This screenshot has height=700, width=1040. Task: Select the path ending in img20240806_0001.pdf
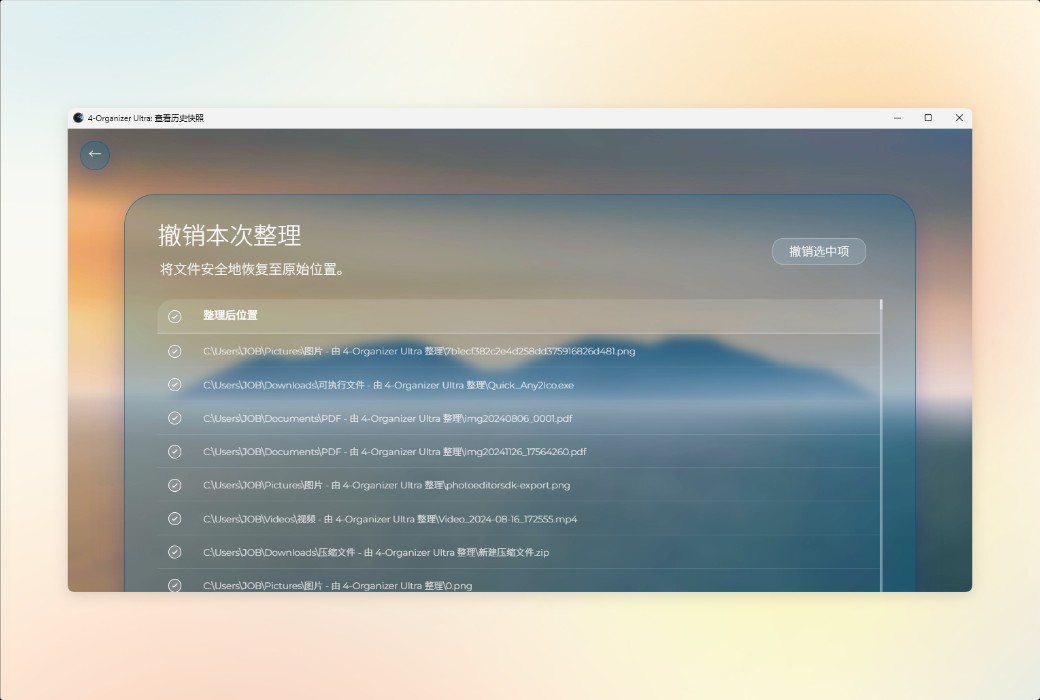[x=387, y=418]
